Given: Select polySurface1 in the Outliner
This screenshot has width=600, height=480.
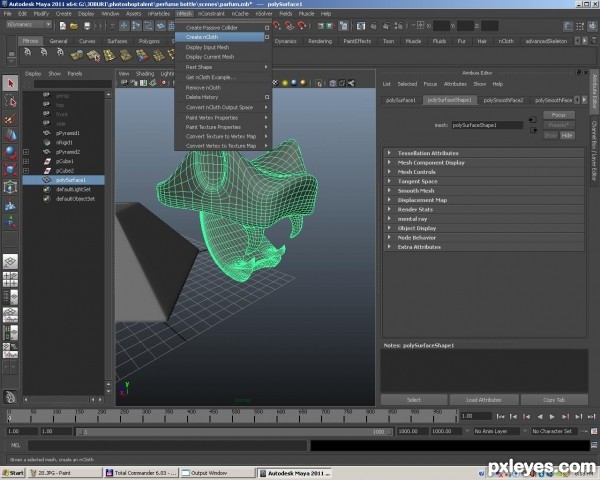Looking at the screenshot, I should (x=64, y=180).
